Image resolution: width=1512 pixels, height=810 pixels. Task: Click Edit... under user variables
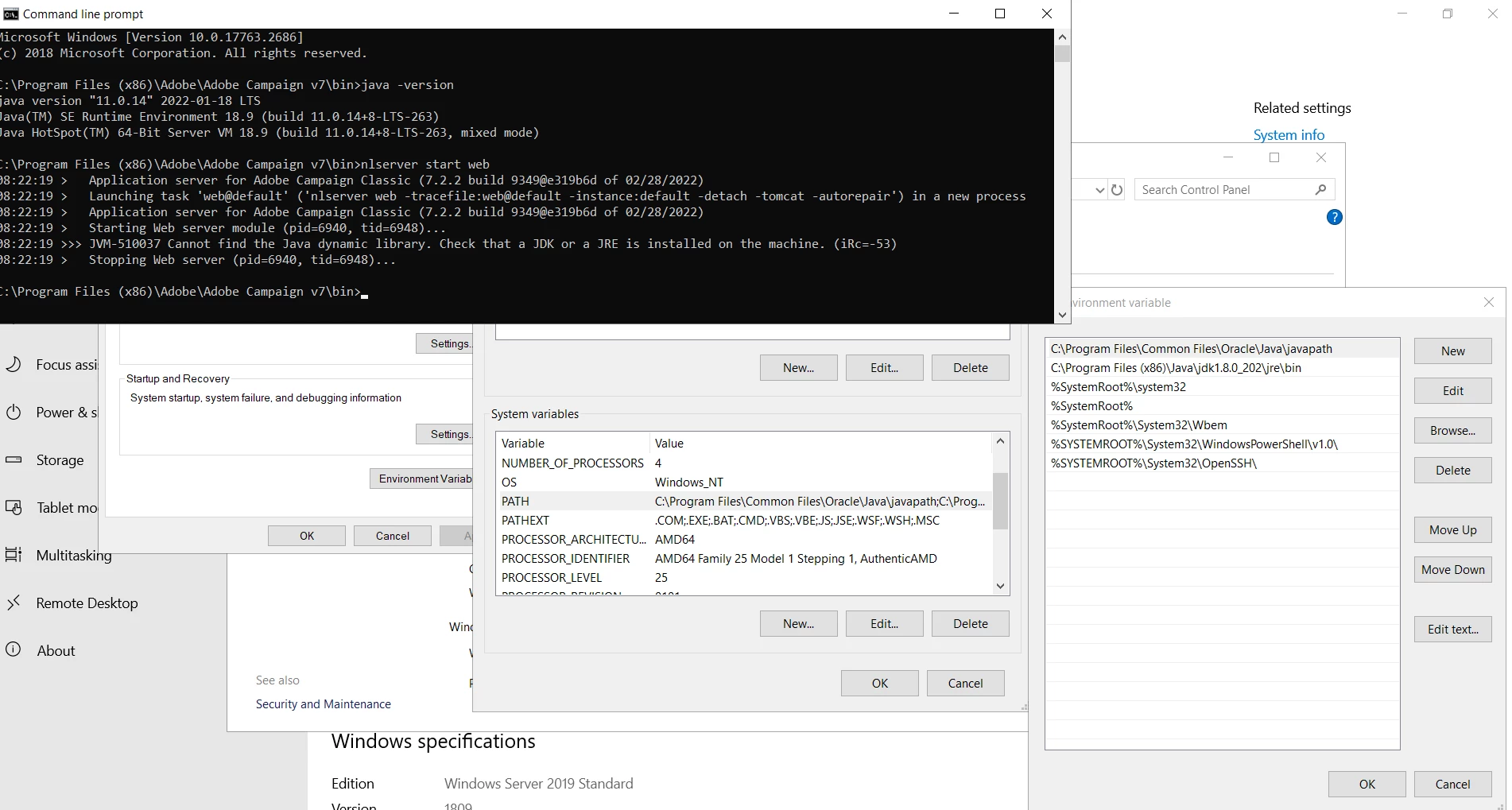click(884, 367)
